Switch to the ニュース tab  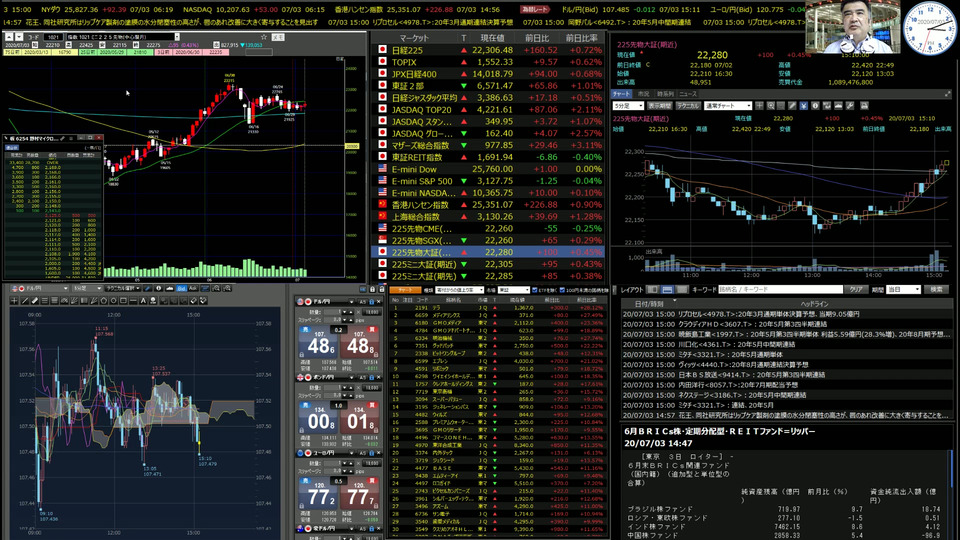688,94
